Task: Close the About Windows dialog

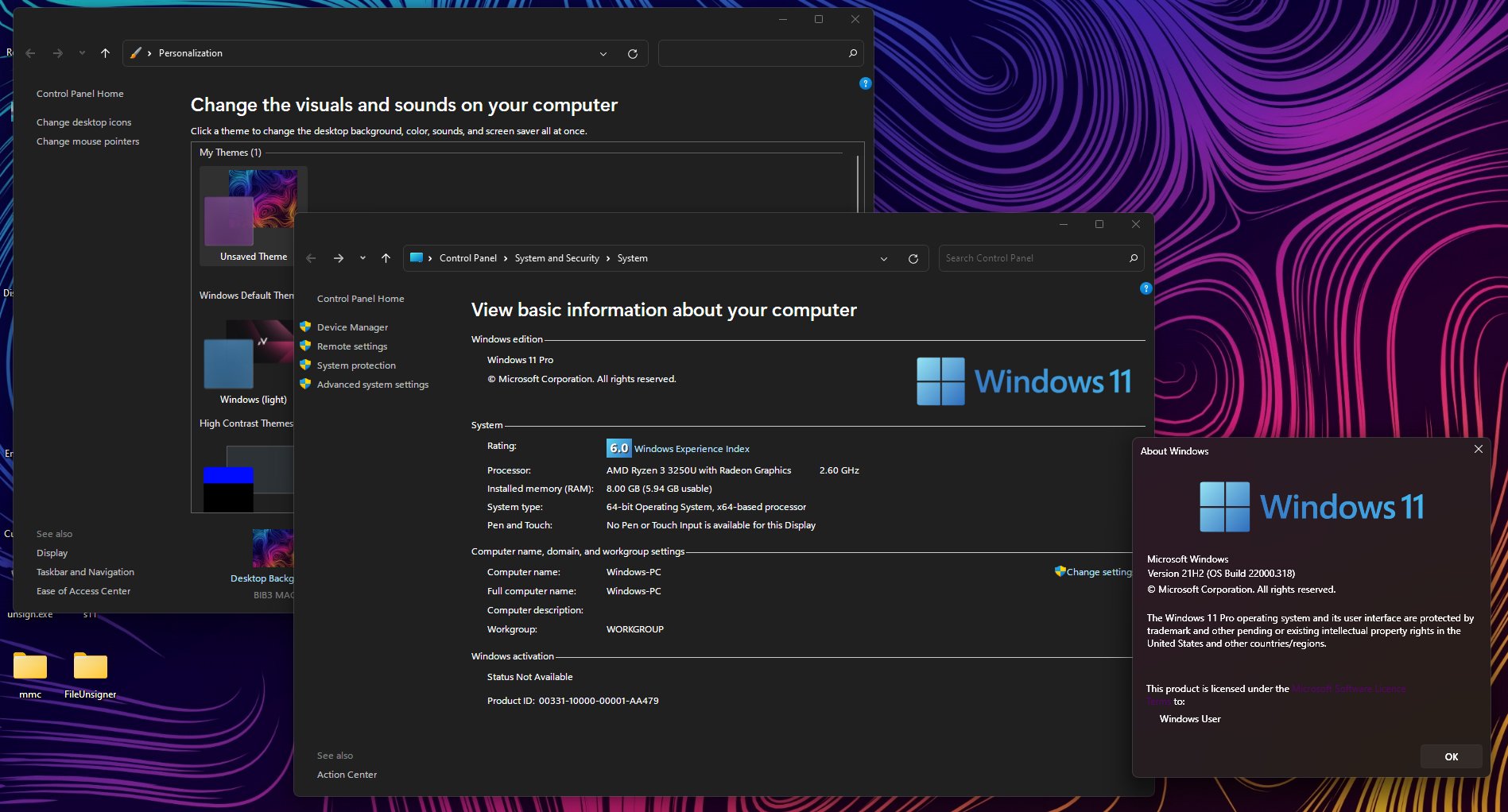Action: pos(1478,450)
